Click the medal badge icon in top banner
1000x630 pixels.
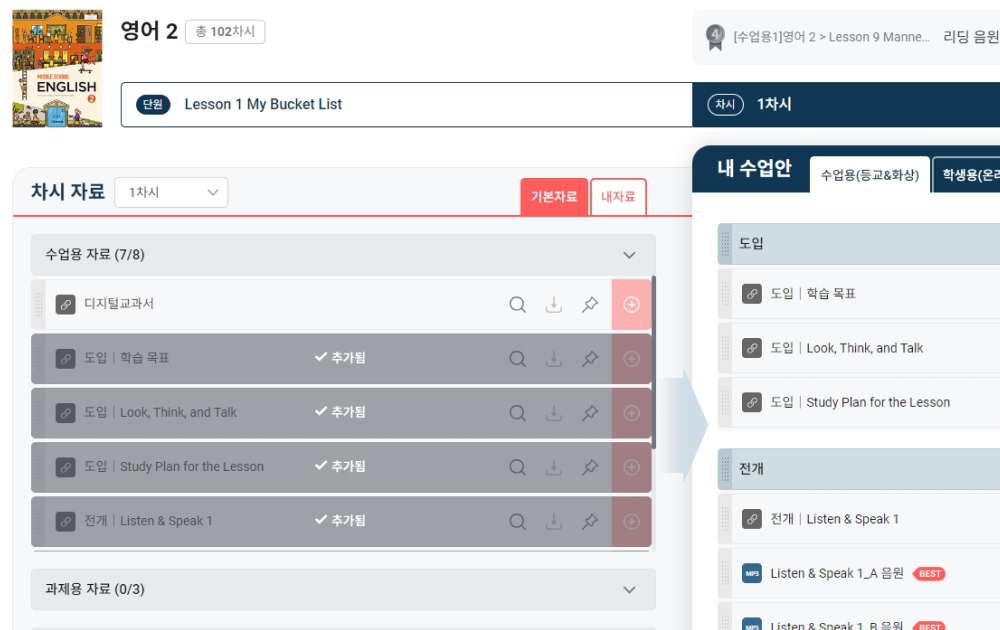[x=715, y=37]
